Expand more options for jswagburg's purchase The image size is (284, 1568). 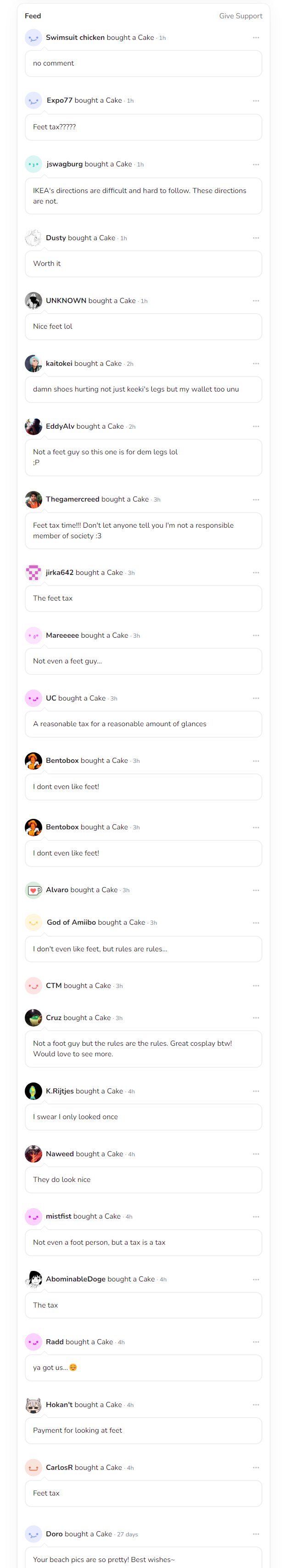(256, 164)
